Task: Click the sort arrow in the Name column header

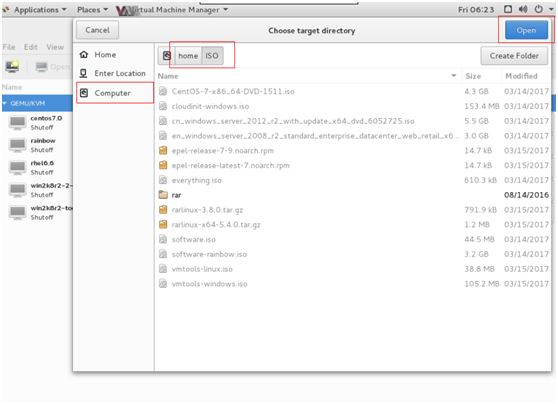Action: [454, 75]
